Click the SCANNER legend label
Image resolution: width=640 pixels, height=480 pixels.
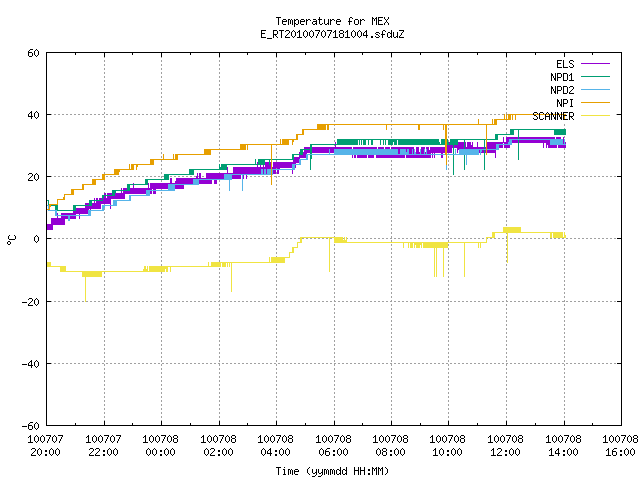tap(553, 116)
